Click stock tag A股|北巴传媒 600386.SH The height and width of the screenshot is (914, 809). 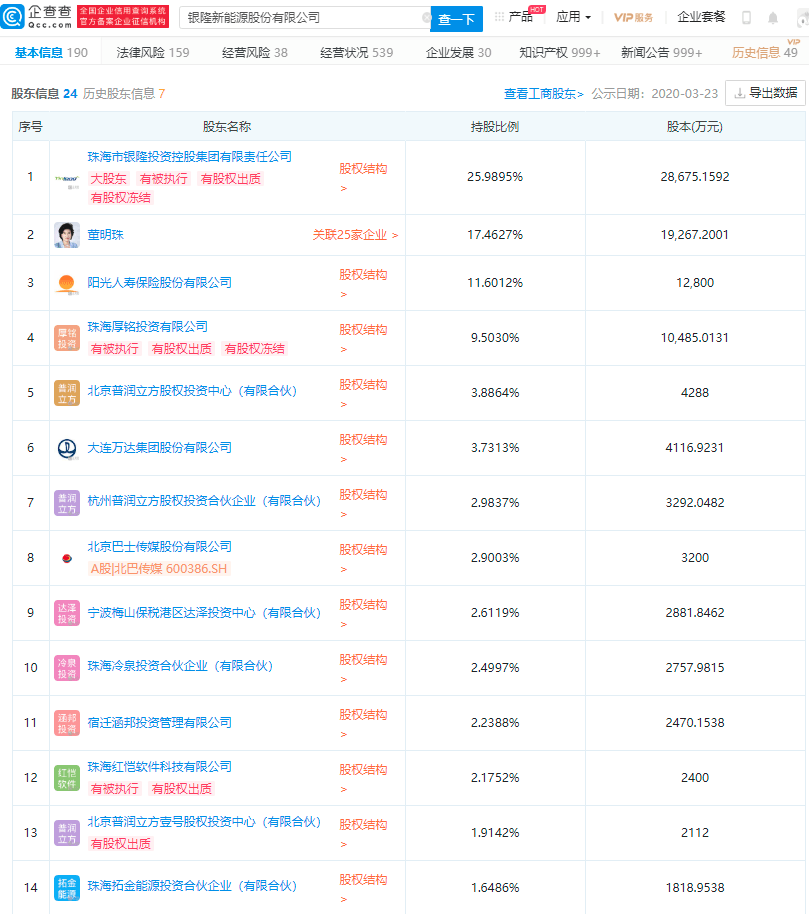(x=159, y=569)
